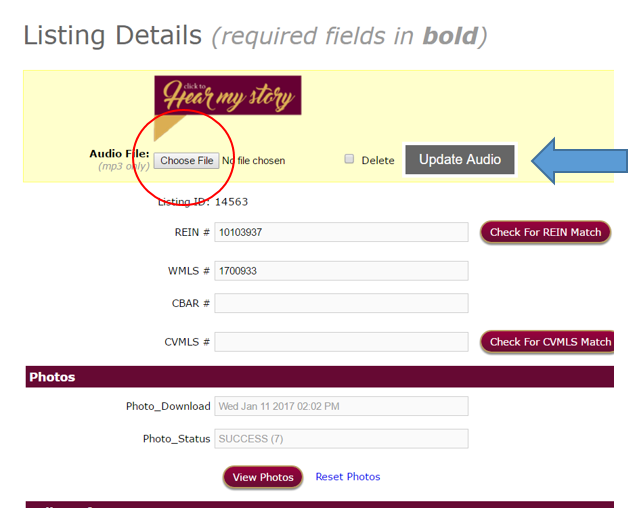Click the Listing ID value 14563
Viewport: 636px width, 524px height.
pos(231,201)
